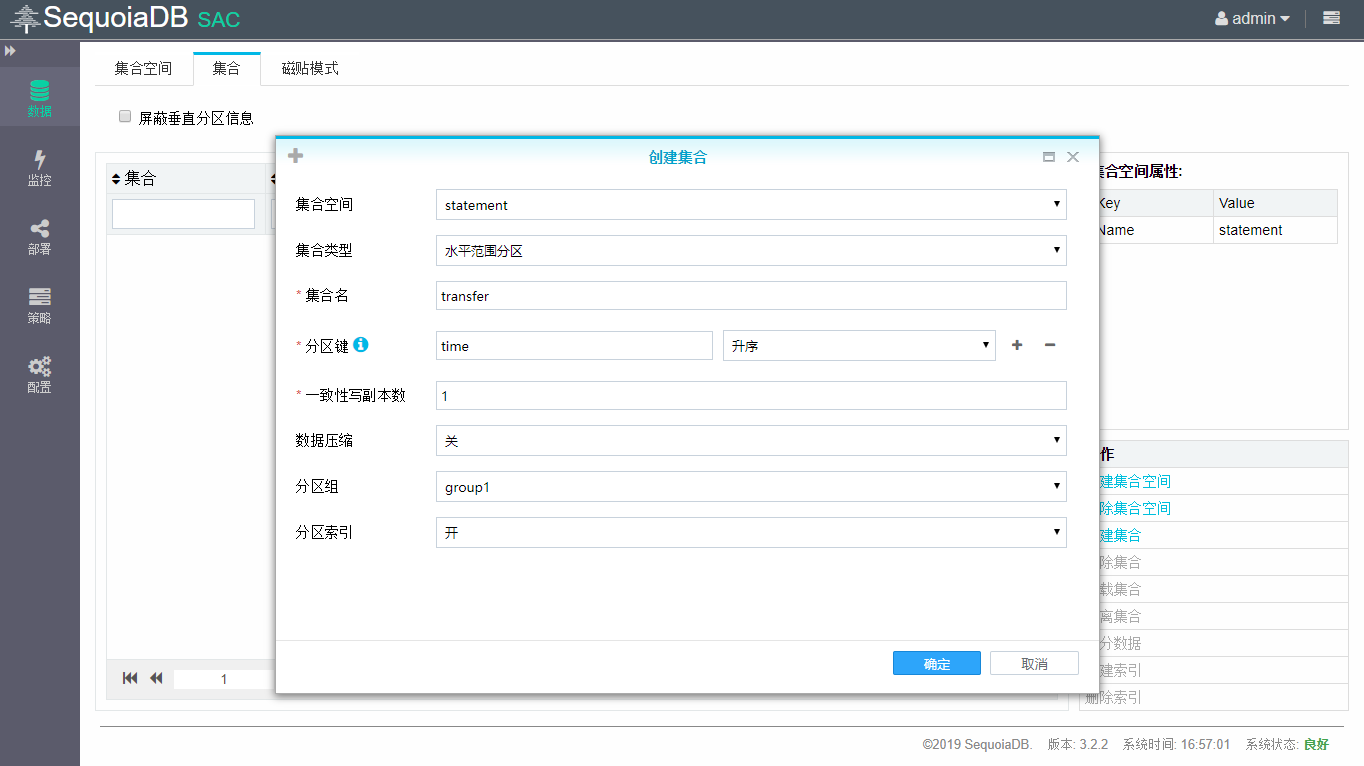1364x766 pixels.
Task: Open the 分区组 dropdown showing group1
Action: tap(751, 487)
